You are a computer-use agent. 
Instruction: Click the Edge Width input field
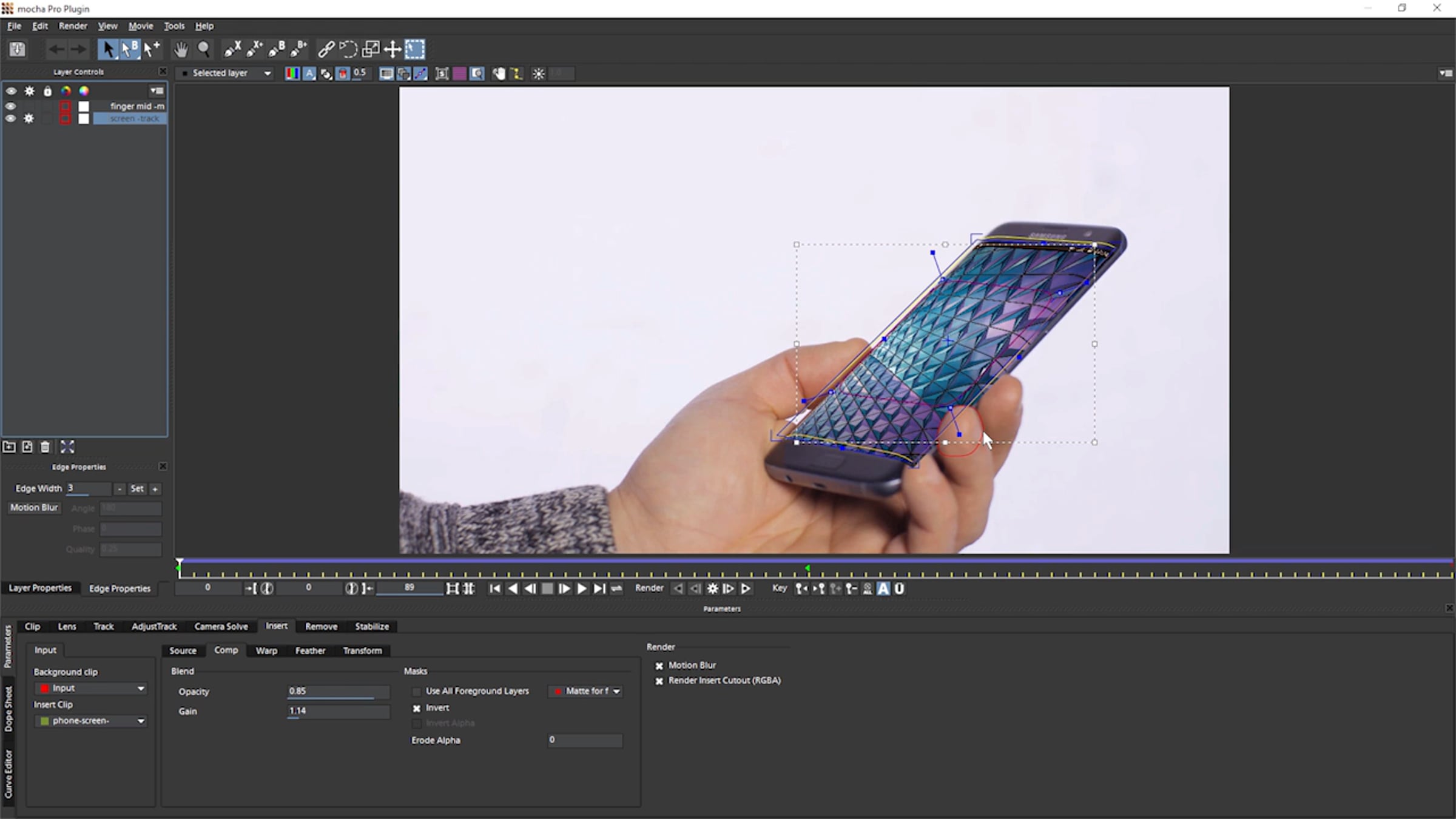pyautogui.click(x=89, y=489)
